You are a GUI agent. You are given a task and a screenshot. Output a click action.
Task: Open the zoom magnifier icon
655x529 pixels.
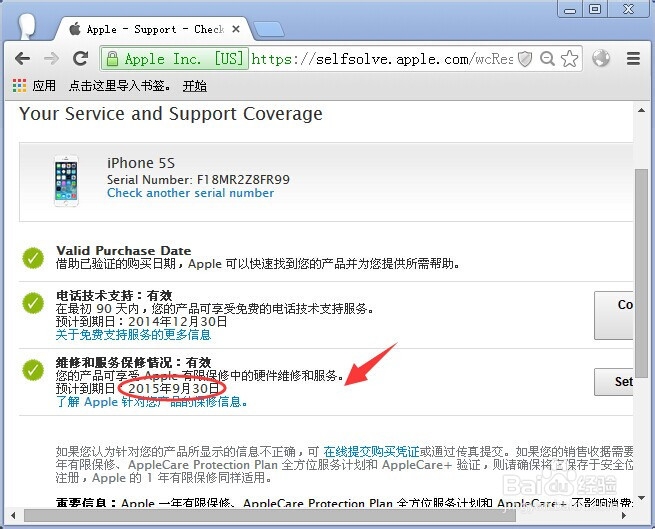pyautogui.click(x=547, y=59)
